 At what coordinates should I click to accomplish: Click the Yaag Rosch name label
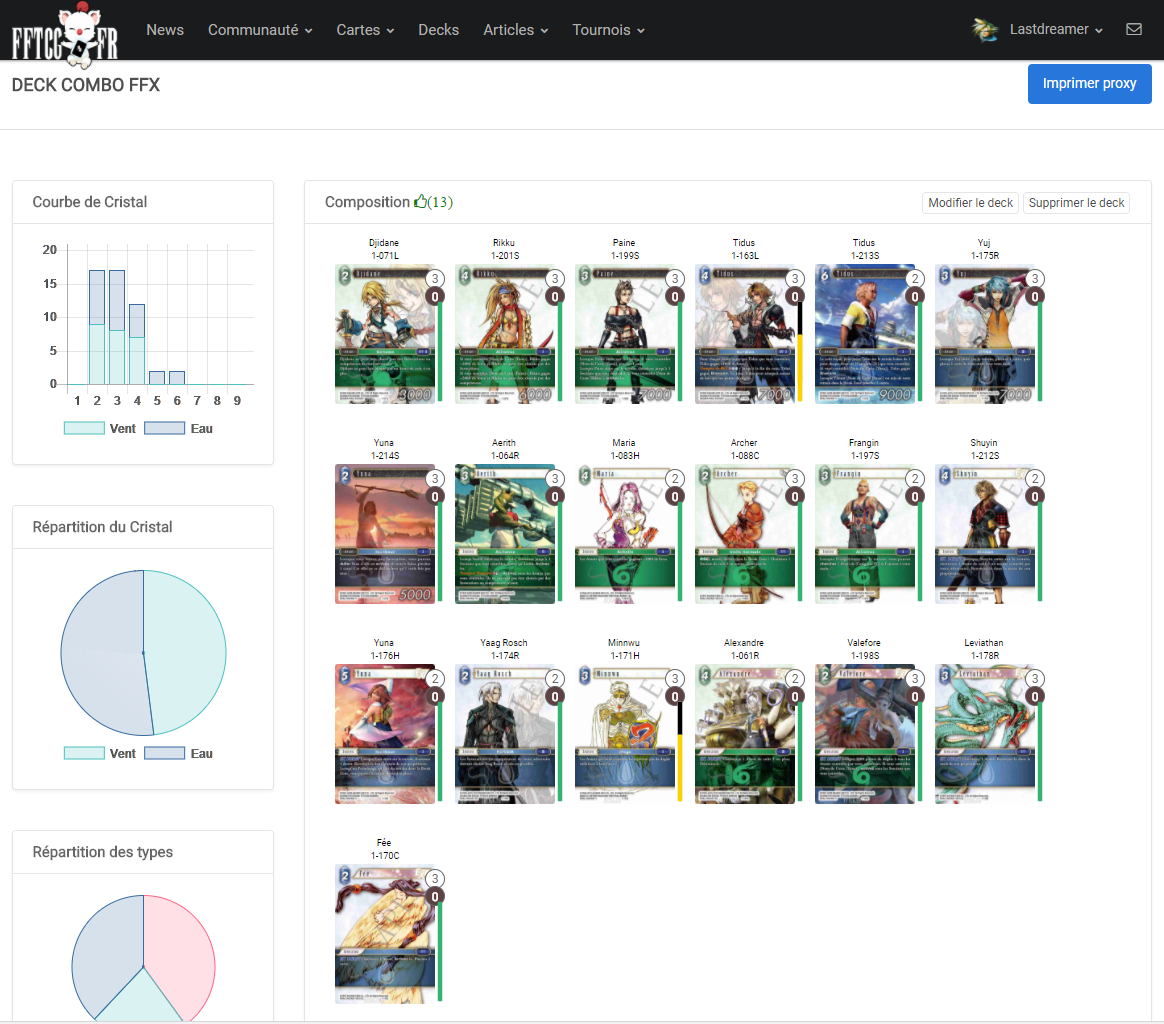pos(504,643)
